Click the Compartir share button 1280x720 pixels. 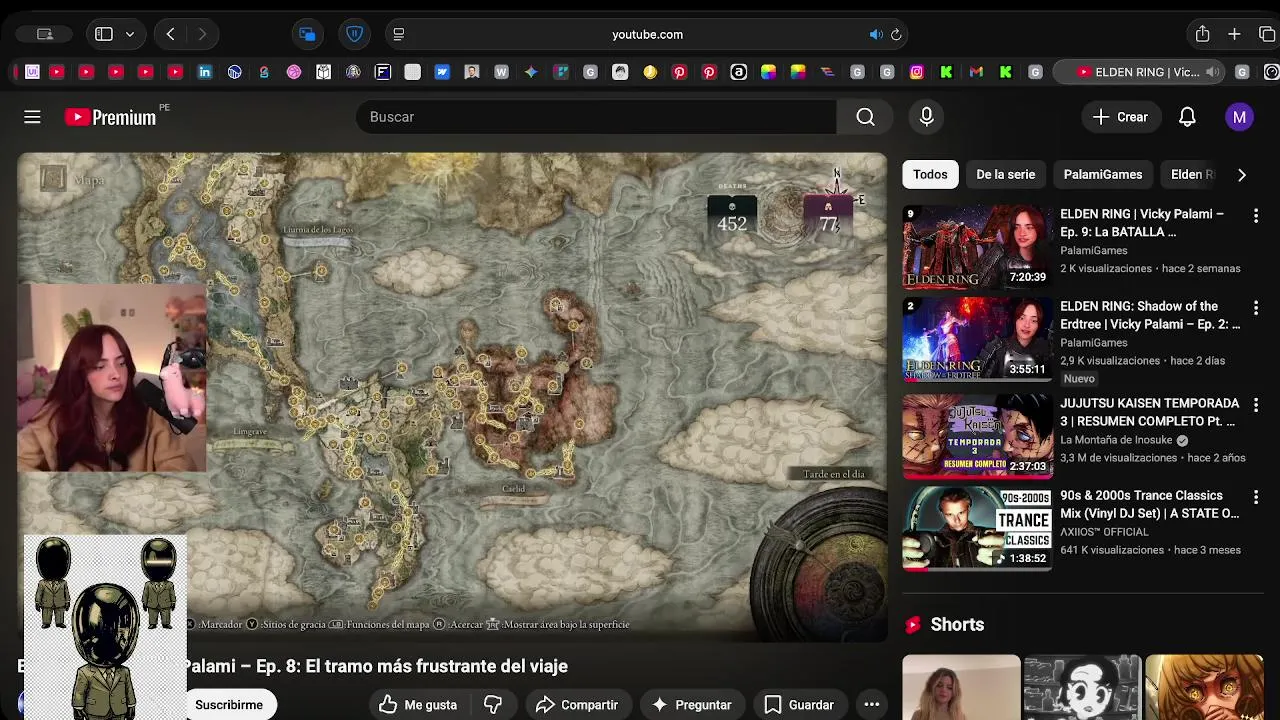577,705
